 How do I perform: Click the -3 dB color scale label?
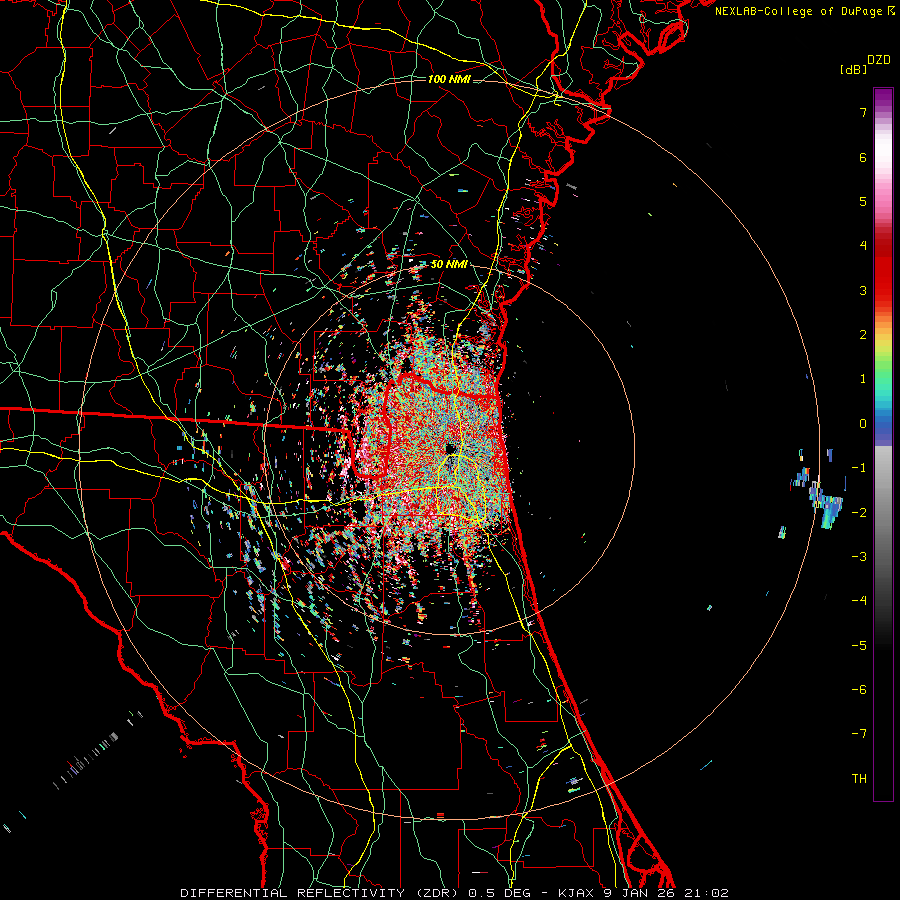[859, 557]
